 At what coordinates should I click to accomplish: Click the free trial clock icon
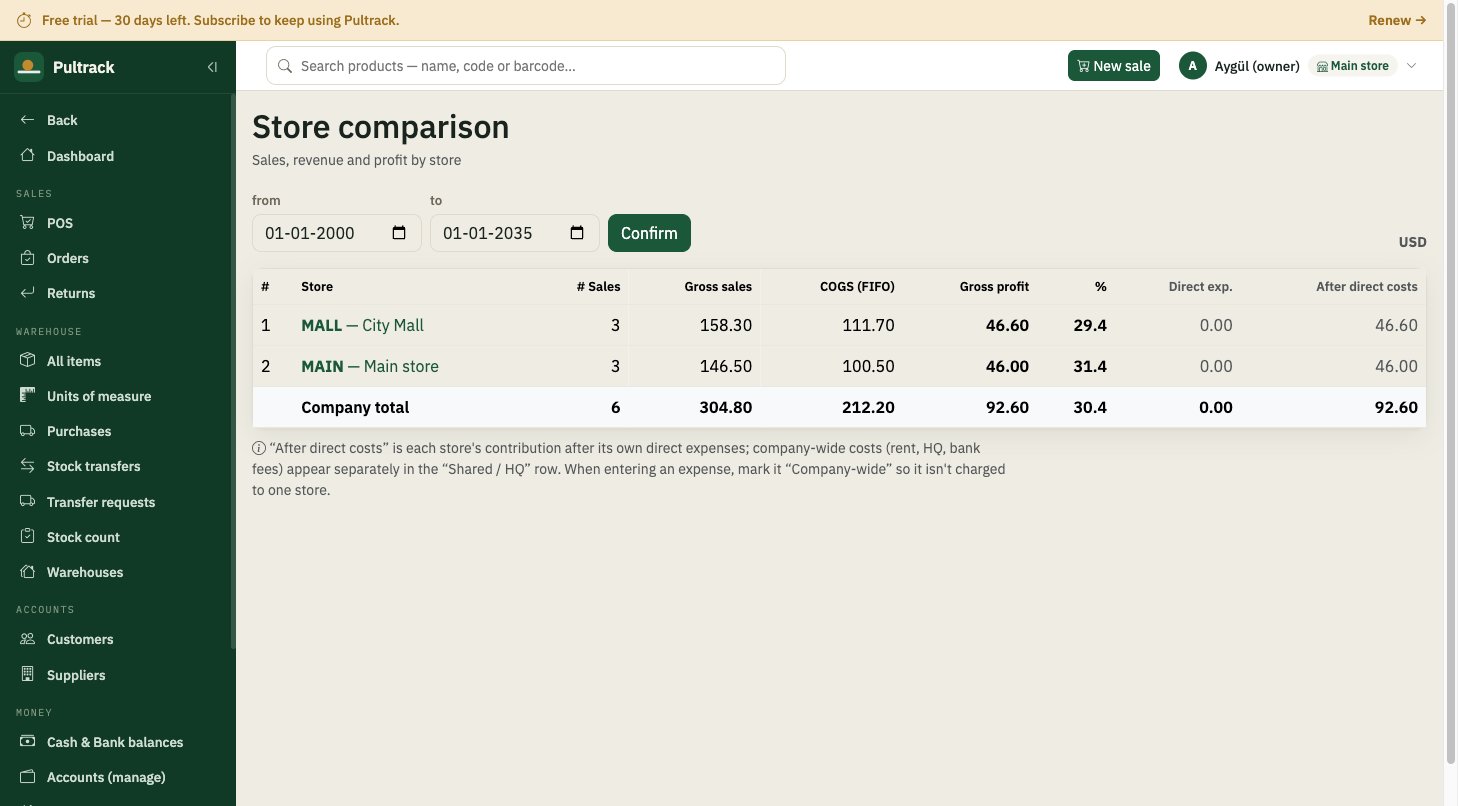tap(24, 20)
